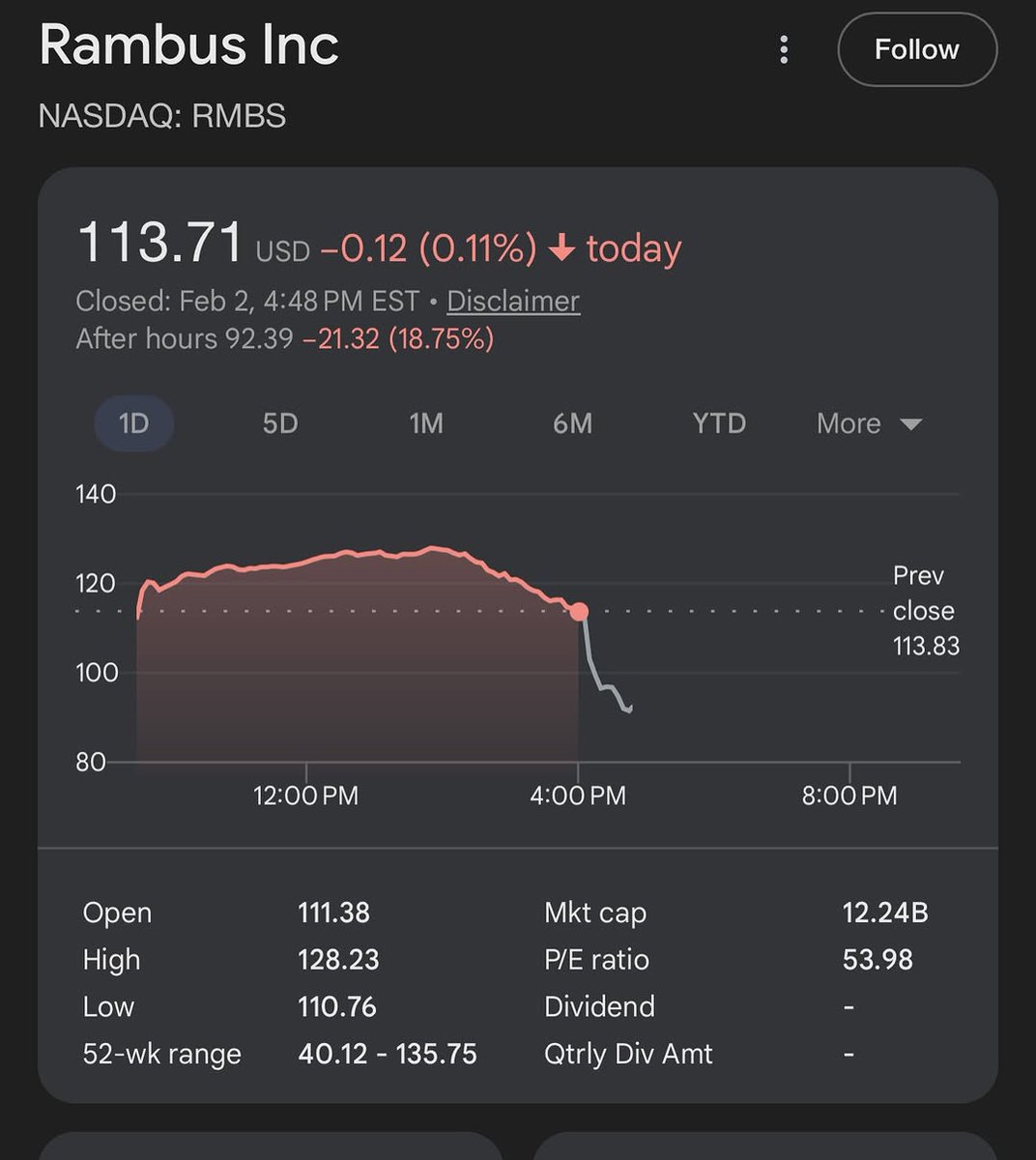Click the −21.32 (18.75%) after-hours change

click(x=398, y=339)
